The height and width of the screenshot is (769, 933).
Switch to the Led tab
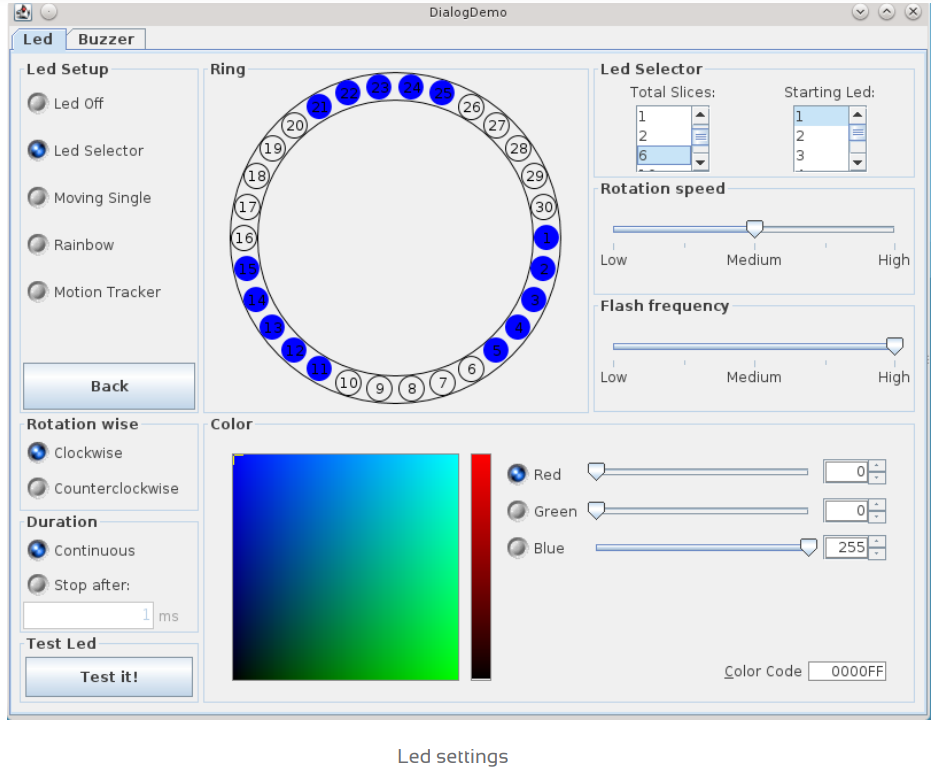(37, 39)
